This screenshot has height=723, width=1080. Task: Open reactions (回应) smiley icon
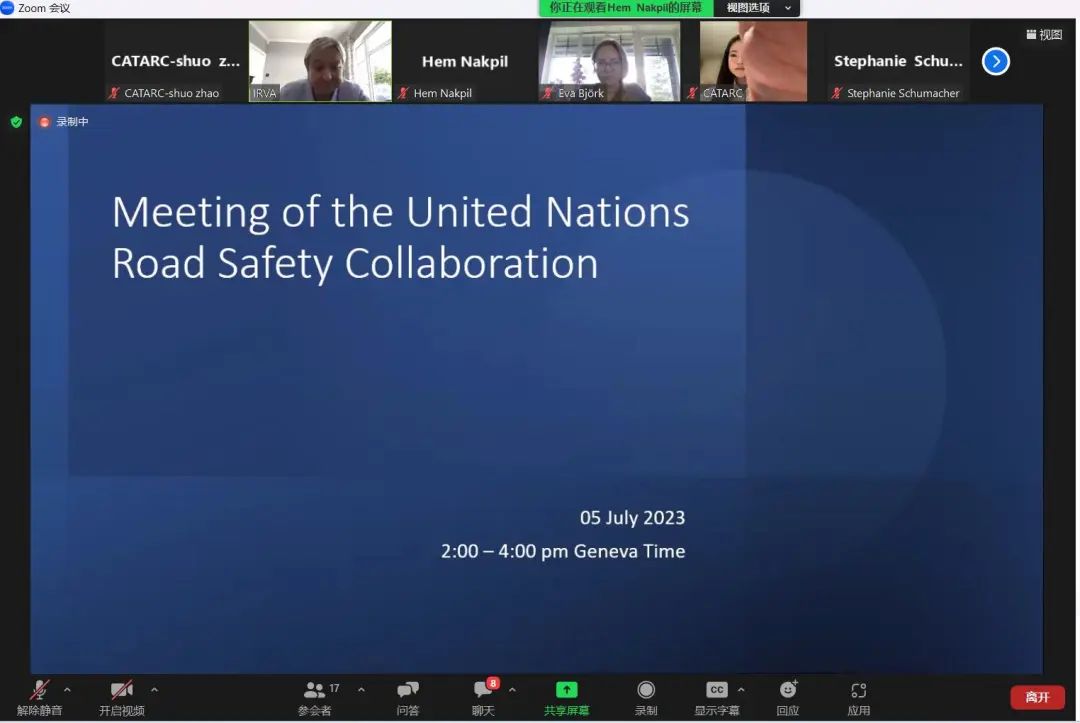point(788,690)
